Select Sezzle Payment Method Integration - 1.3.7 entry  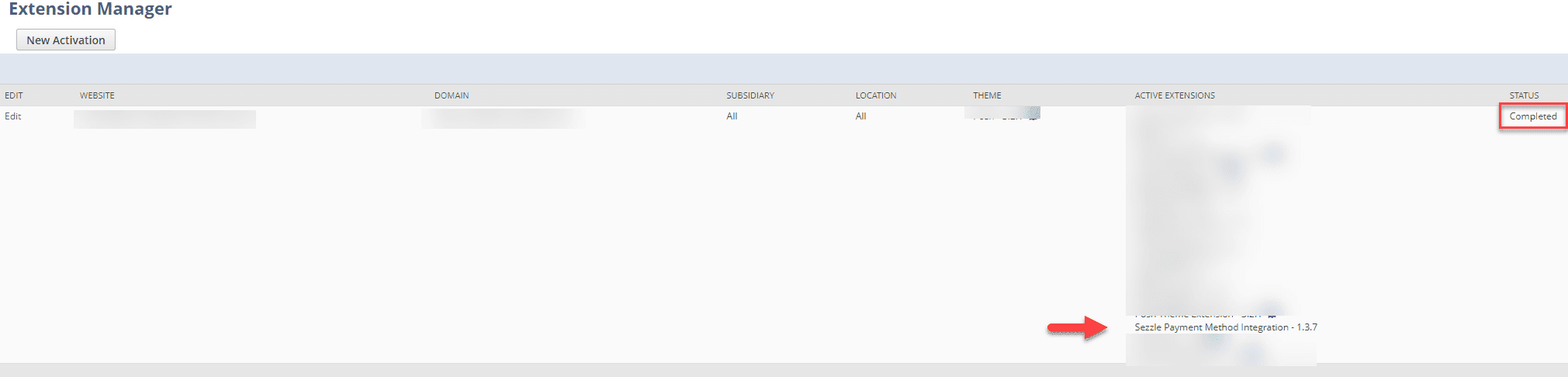tap(1226, 327)
